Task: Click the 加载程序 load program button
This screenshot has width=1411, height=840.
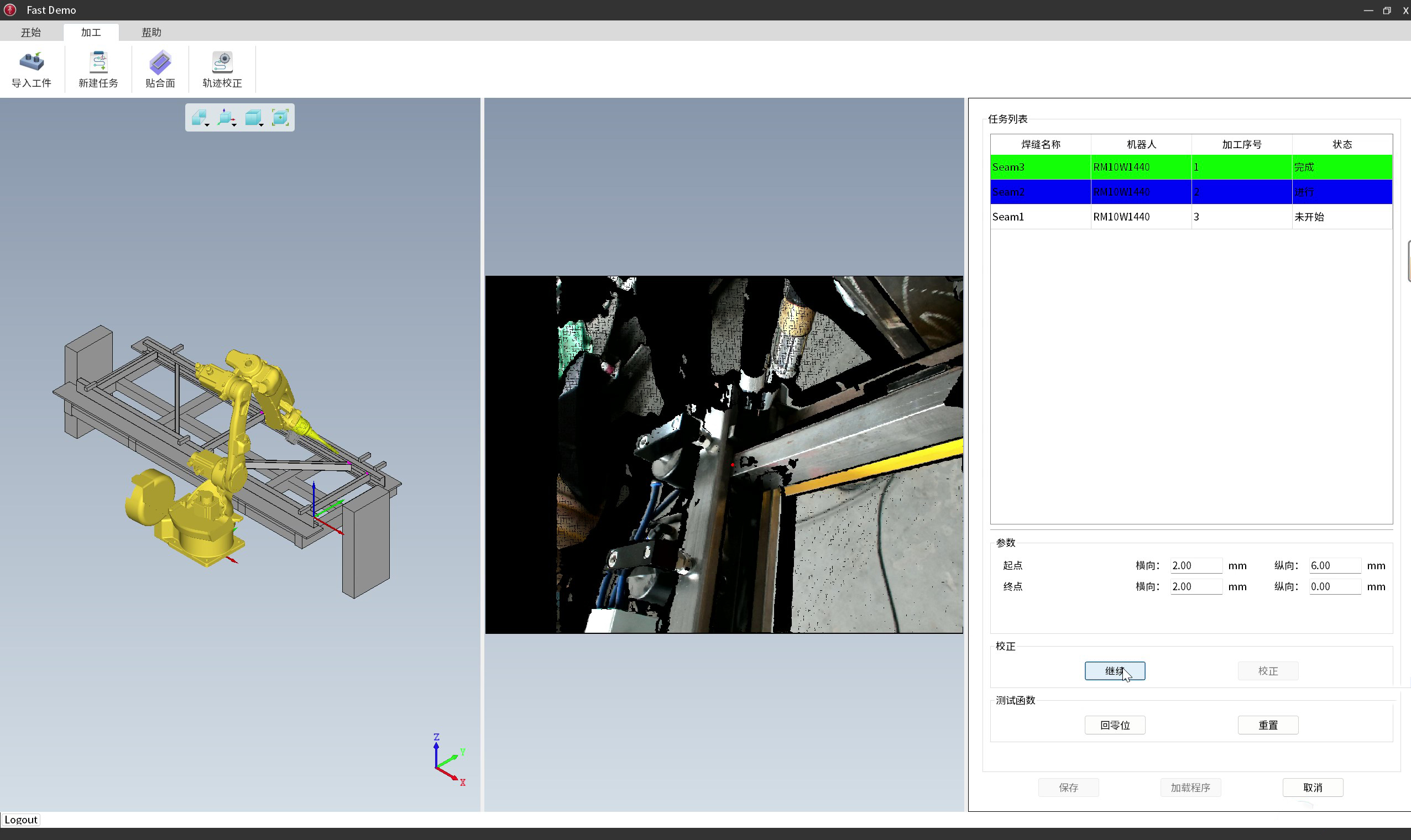Action: coord(1190,788)
